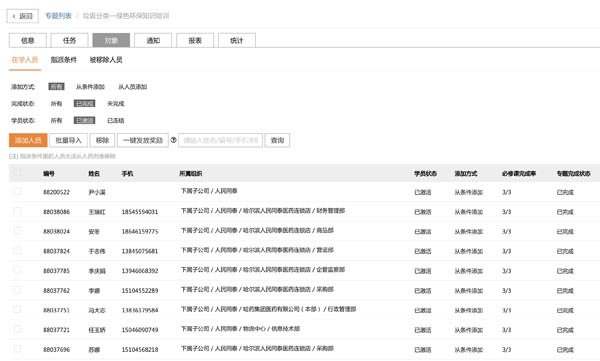Click the 从条件添加 cell in row 88037824
The height and width of the screenshot is (361, 600).
(x=468, y=251)
